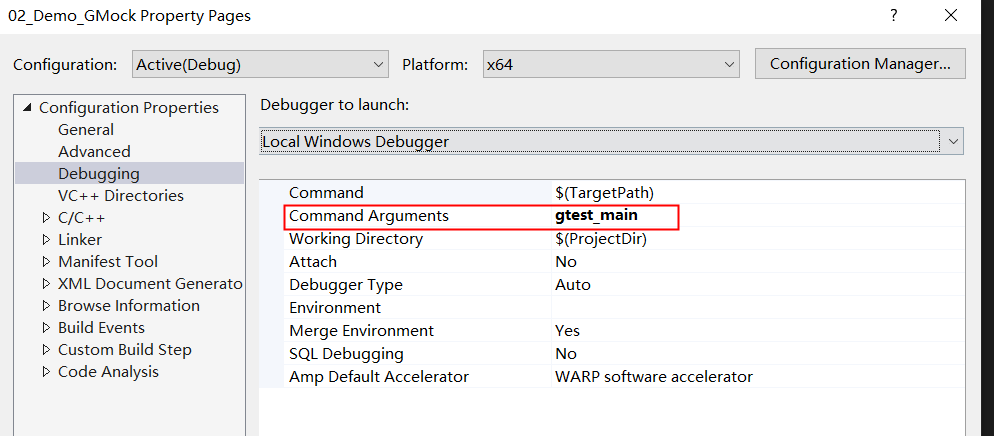The image size is (994, 436).
Task: Close the Property Pages dialog
Action: (951, 16)
